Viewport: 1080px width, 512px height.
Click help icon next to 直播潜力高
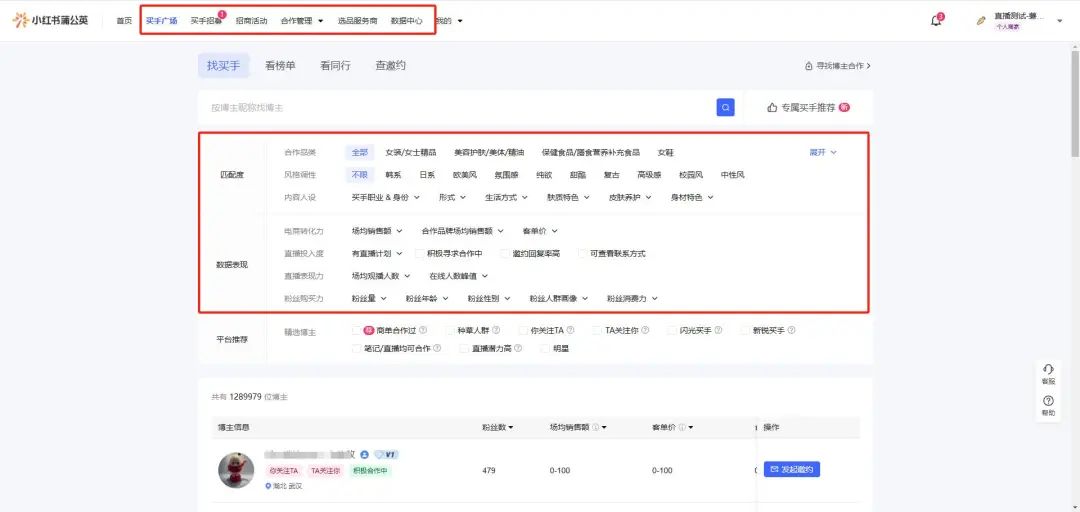click(518, 349)
